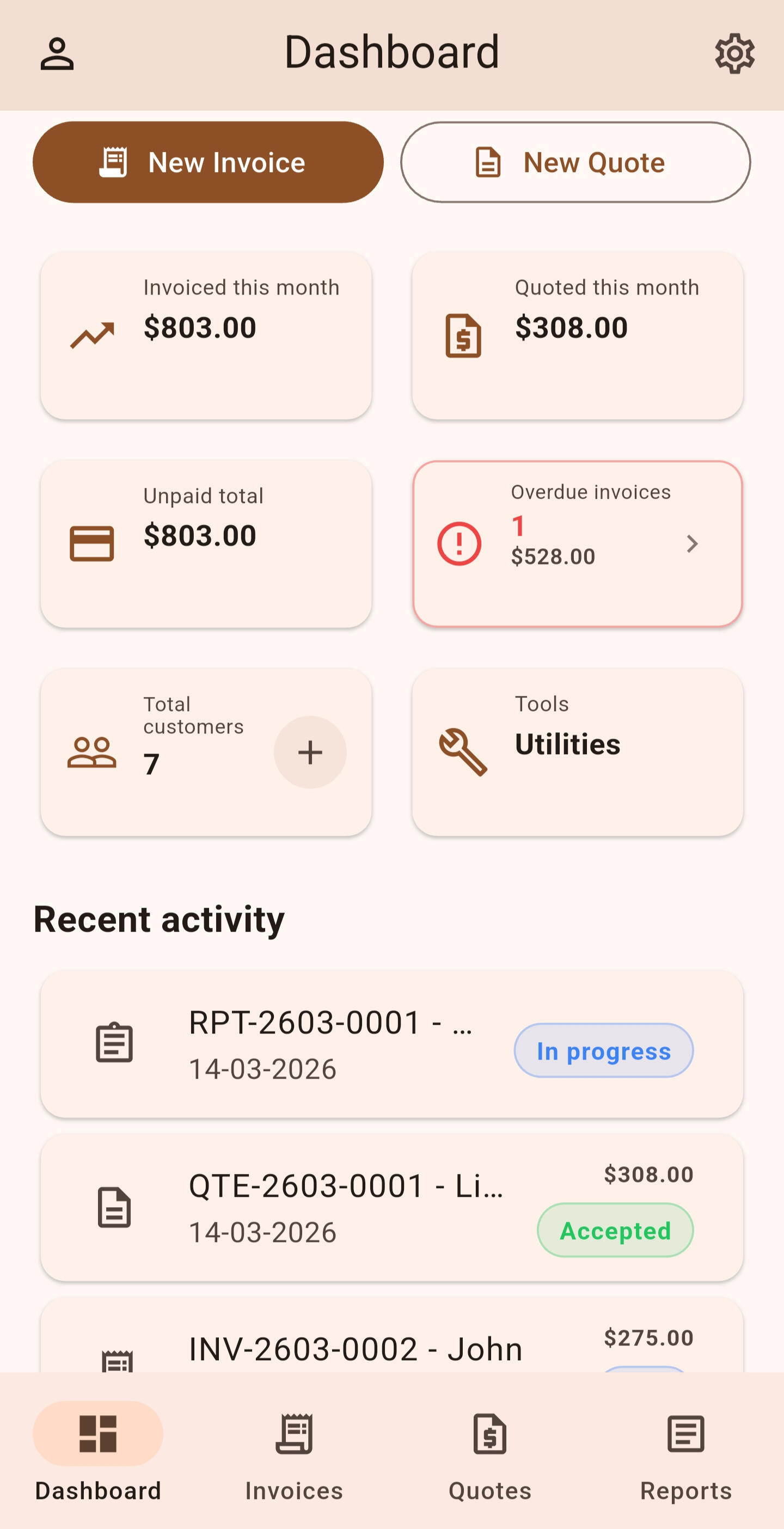Viewport: 784px width, 1529px height.
Task: Tap the trending-up invoiced icon
Action: coord(92,335)
